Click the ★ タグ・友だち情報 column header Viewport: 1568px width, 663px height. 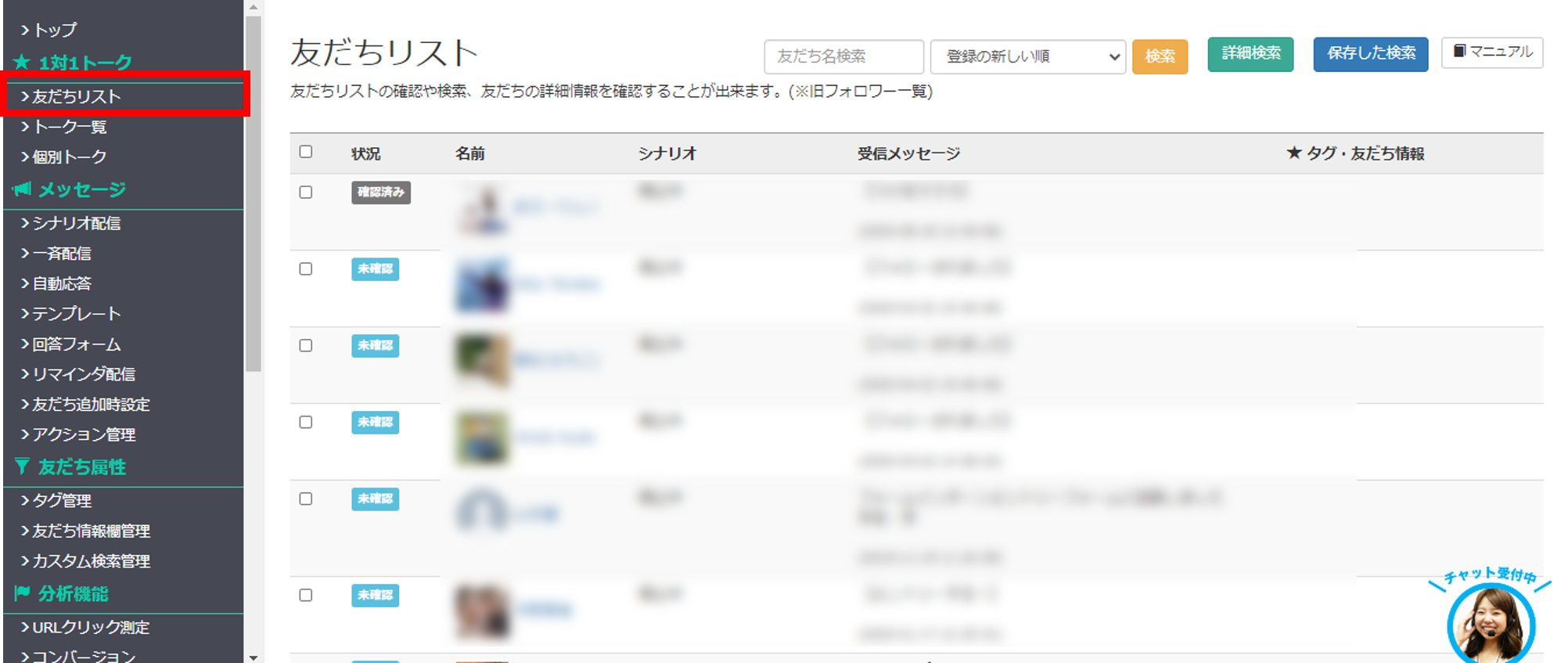(x=1355, y=153)
